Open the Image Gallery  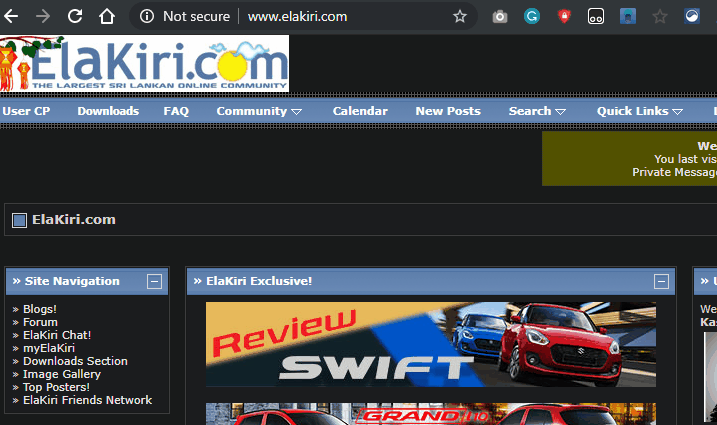62,374
